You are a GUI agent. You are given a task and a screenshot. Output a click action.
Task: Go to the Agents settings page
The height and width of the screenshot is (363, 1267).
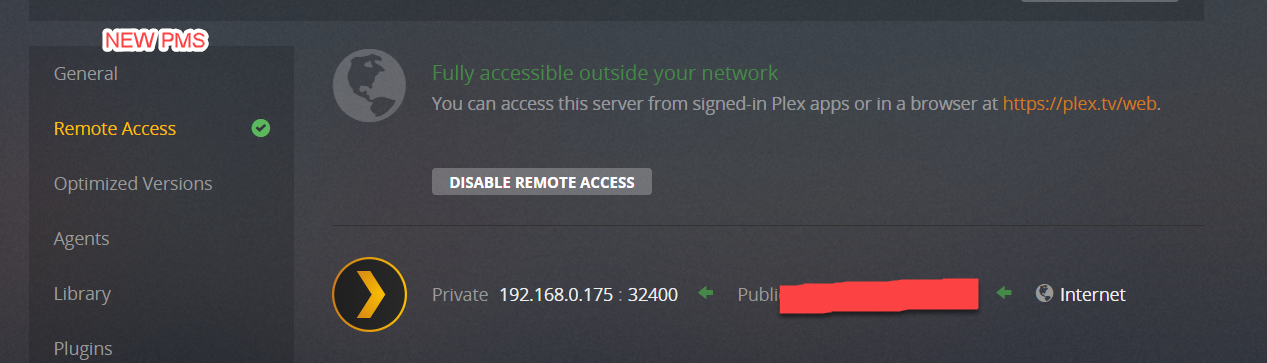(x=81, y=239)
